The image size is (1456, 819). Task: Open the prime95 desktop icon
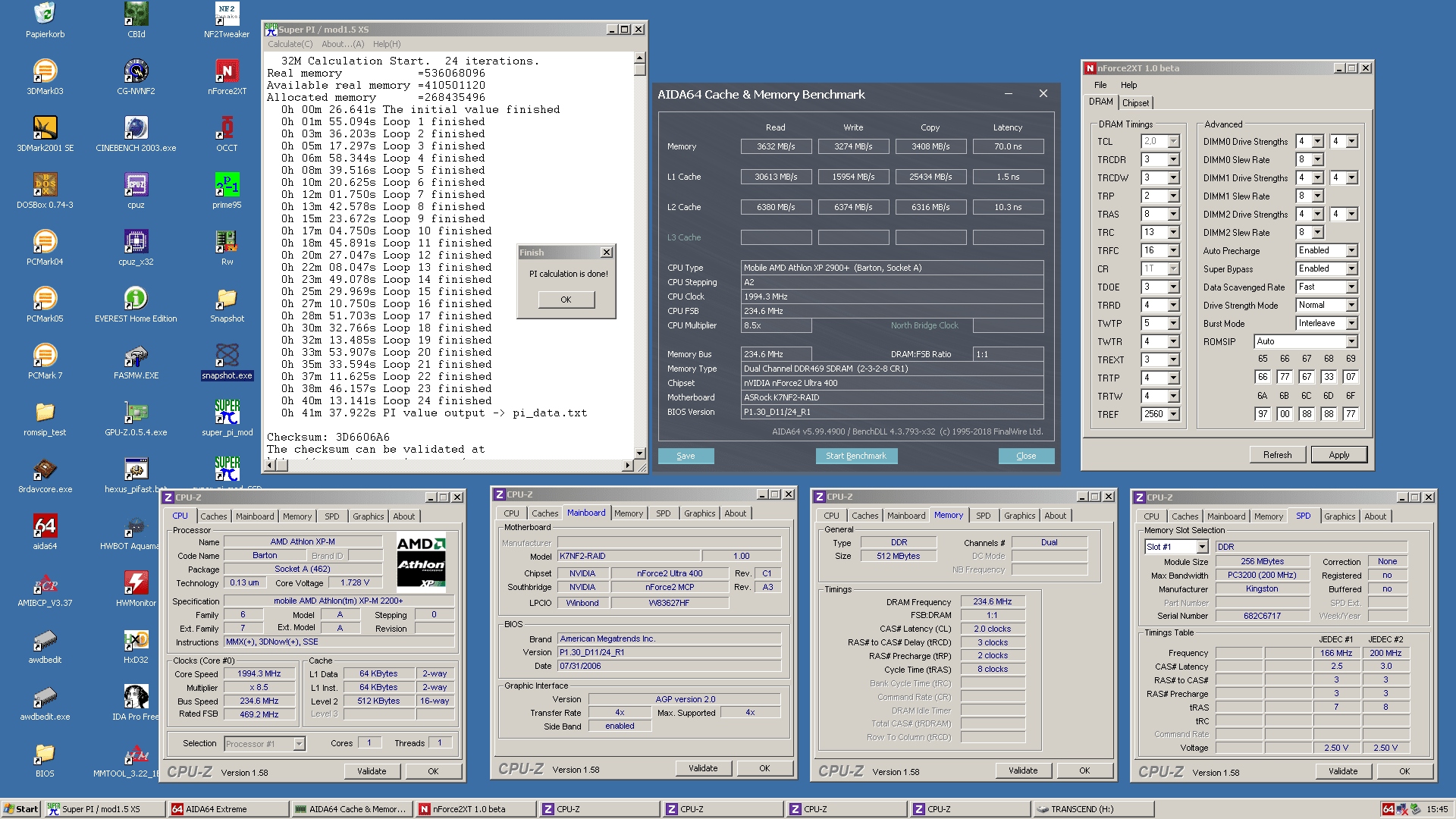pos(227,190)
